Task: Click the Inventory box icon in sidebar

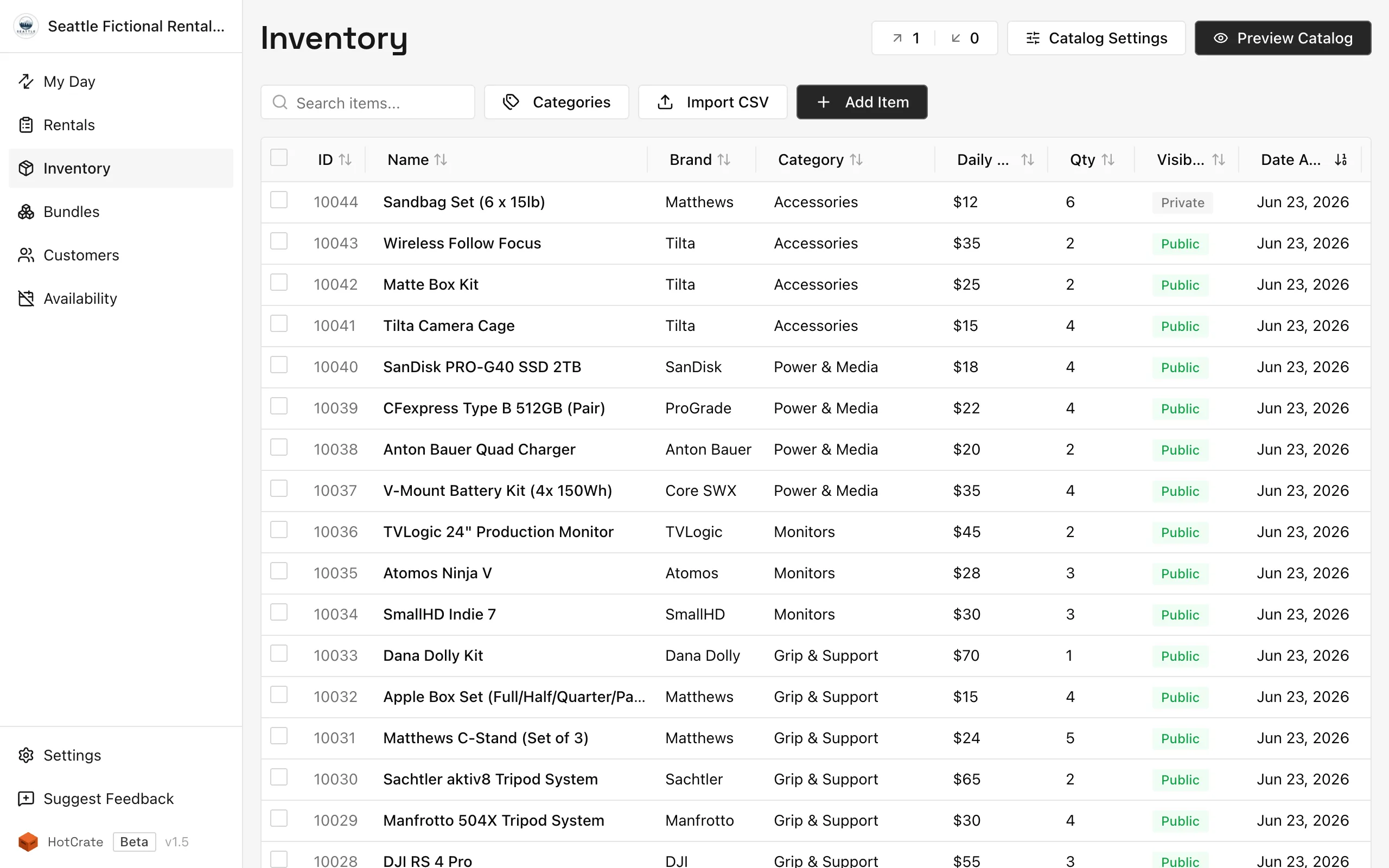Action: pos(26,168)
